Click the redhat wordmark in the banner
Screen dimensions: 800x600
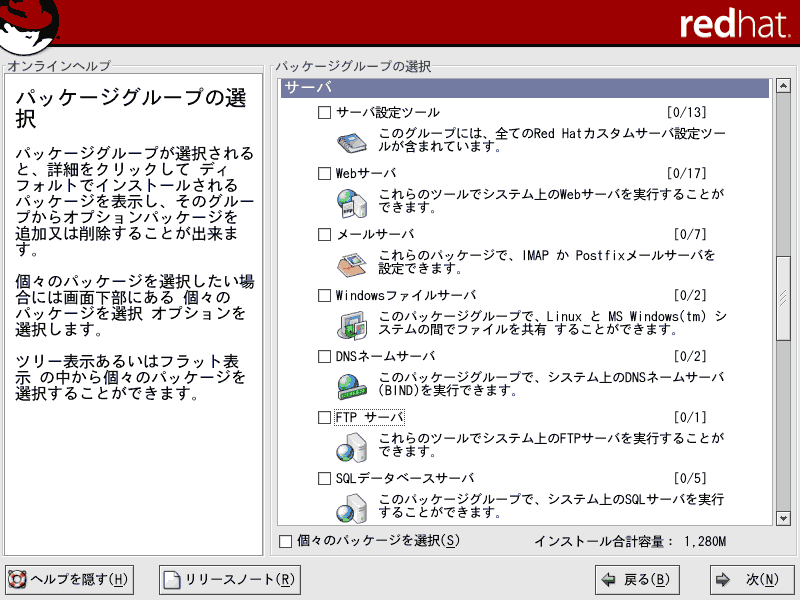click(x=735, y=24)
